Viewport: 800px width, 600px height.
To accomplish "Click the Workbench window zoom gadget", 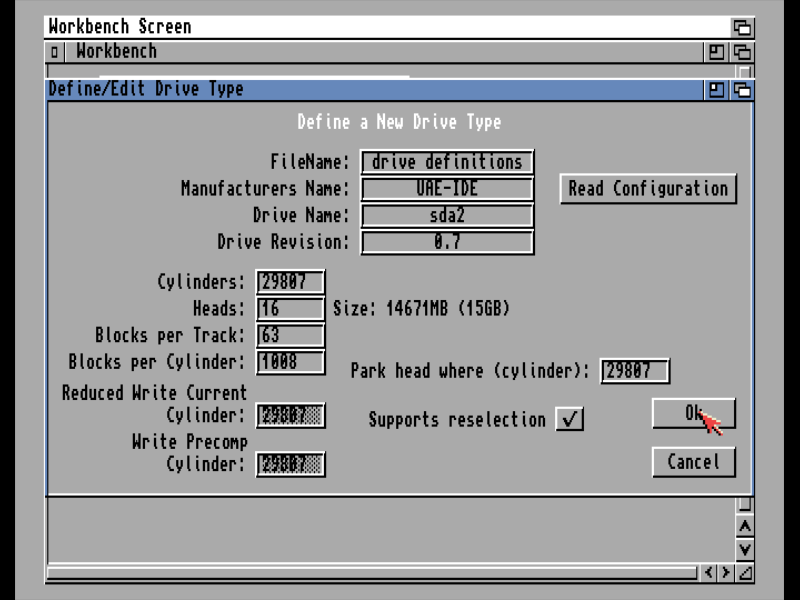I will coord(717,52).
